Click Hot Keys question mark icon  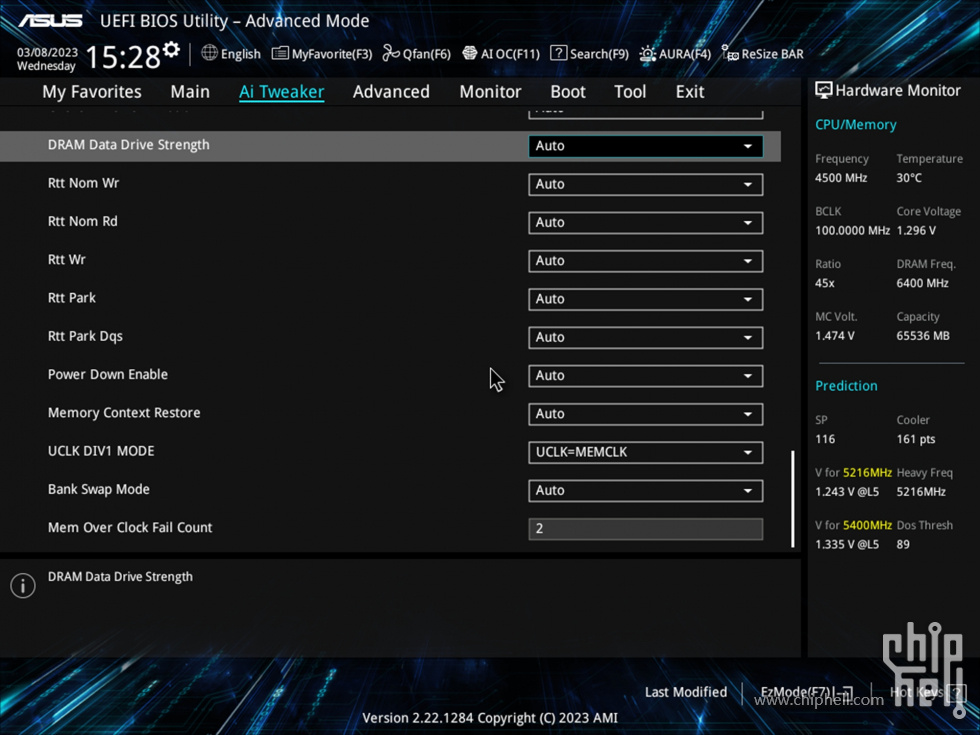point(956,692)
